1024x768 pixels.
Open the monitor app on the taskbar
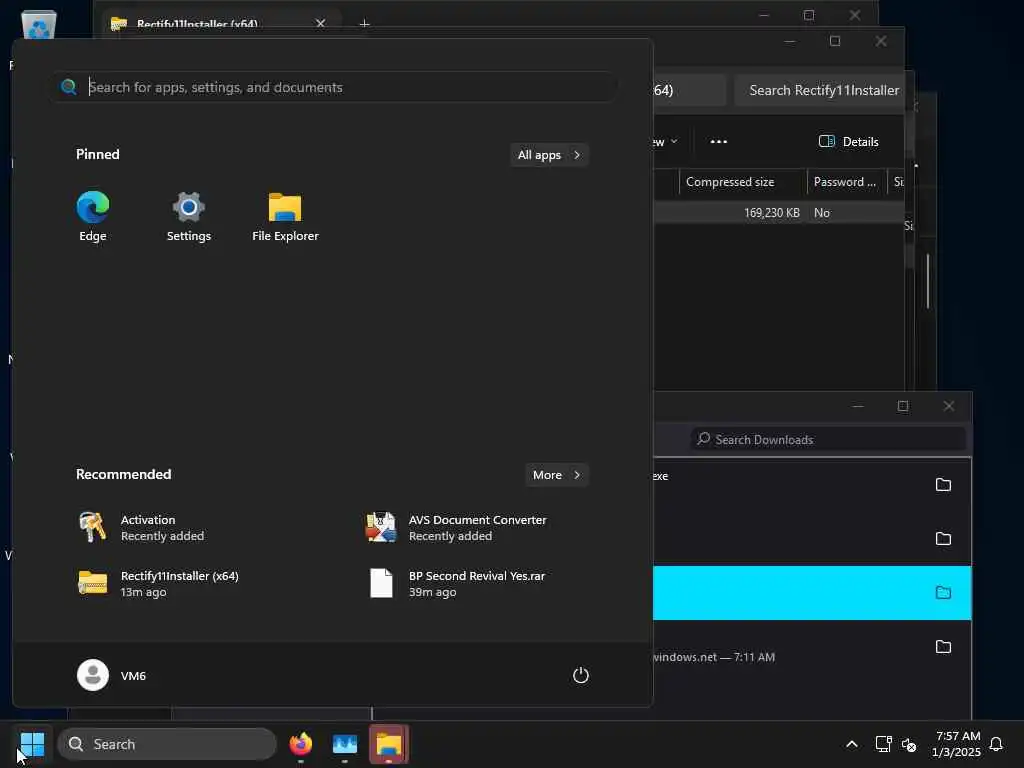[345, 744]
